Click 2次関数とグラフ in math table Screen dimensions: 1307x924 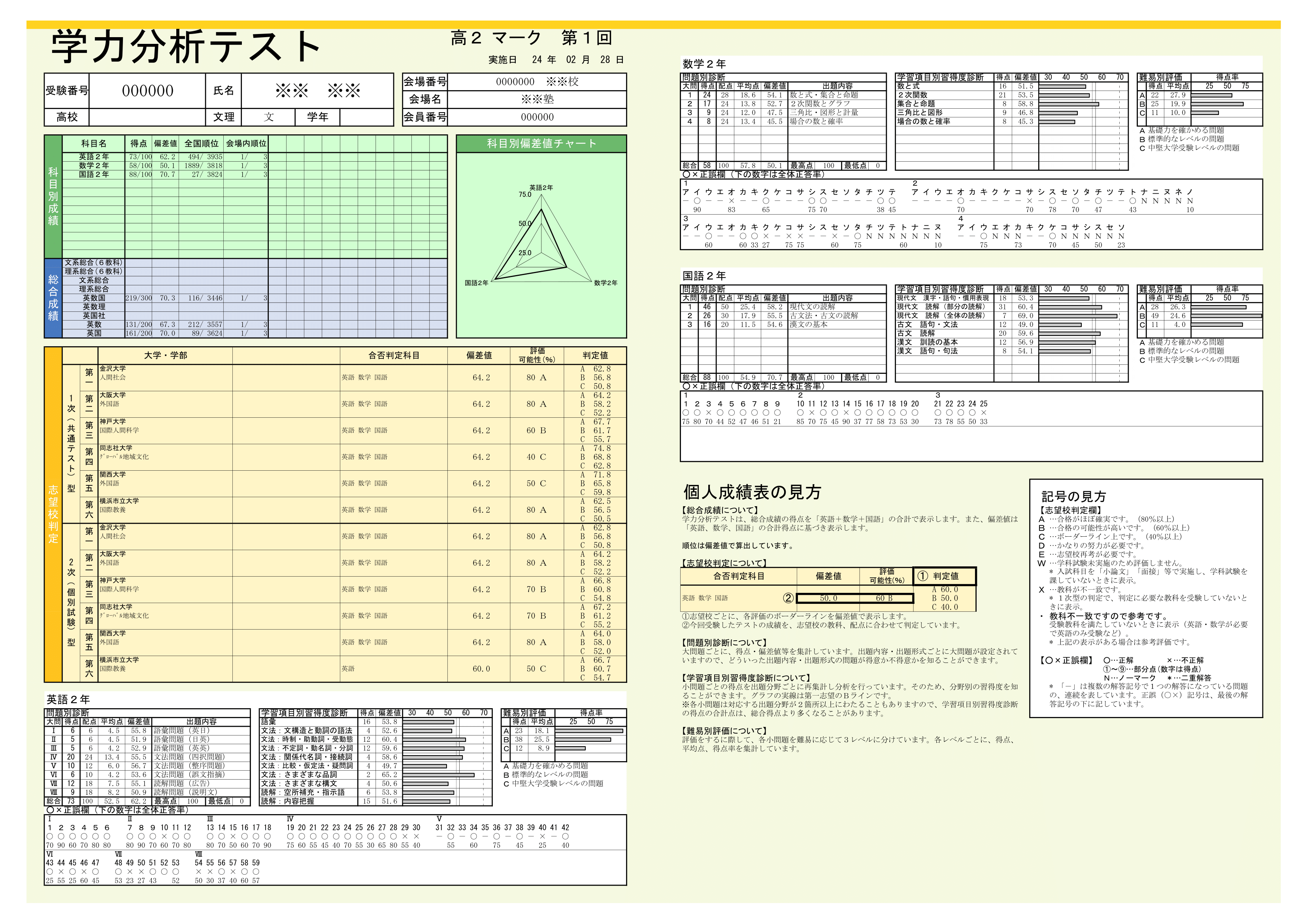click(x=820, y=104)
